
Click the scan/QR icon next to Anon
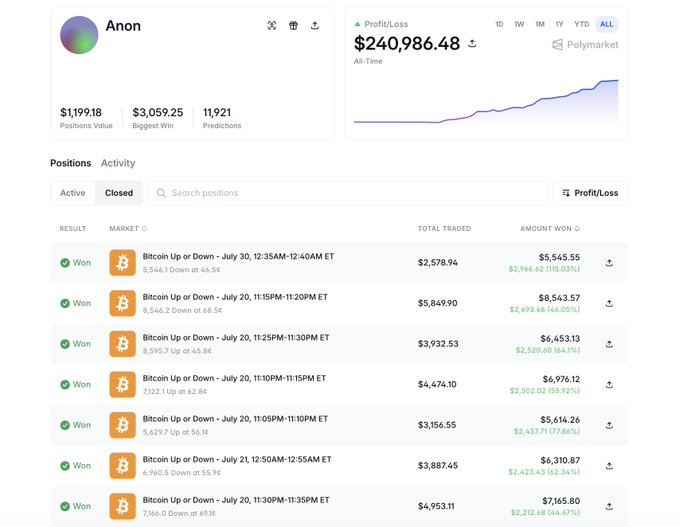pyautogui.click(x=272, y=26)
